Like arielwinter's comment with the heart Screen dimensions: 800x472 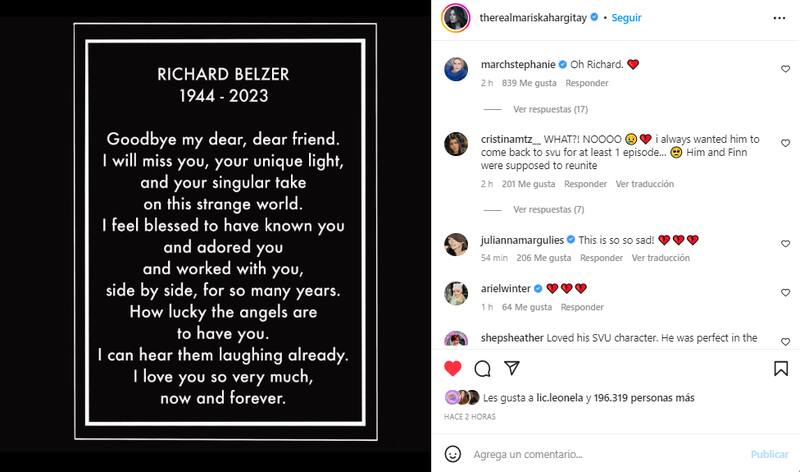785,293
